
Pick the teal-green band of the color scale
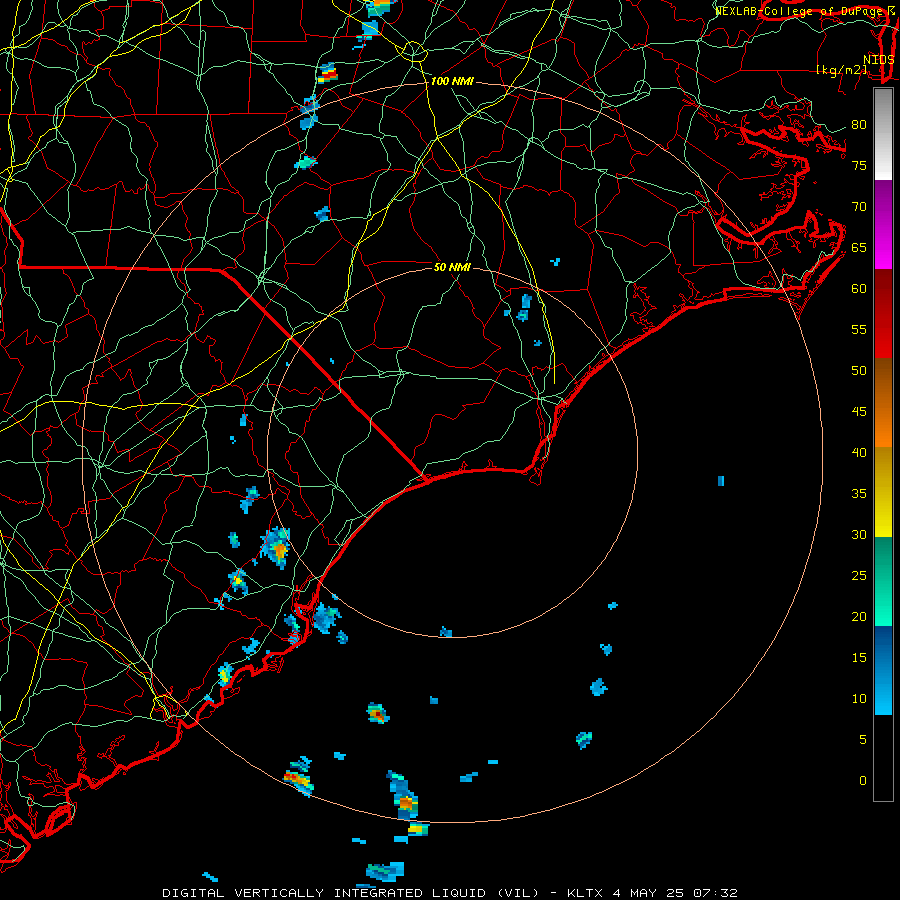[883, 581]
